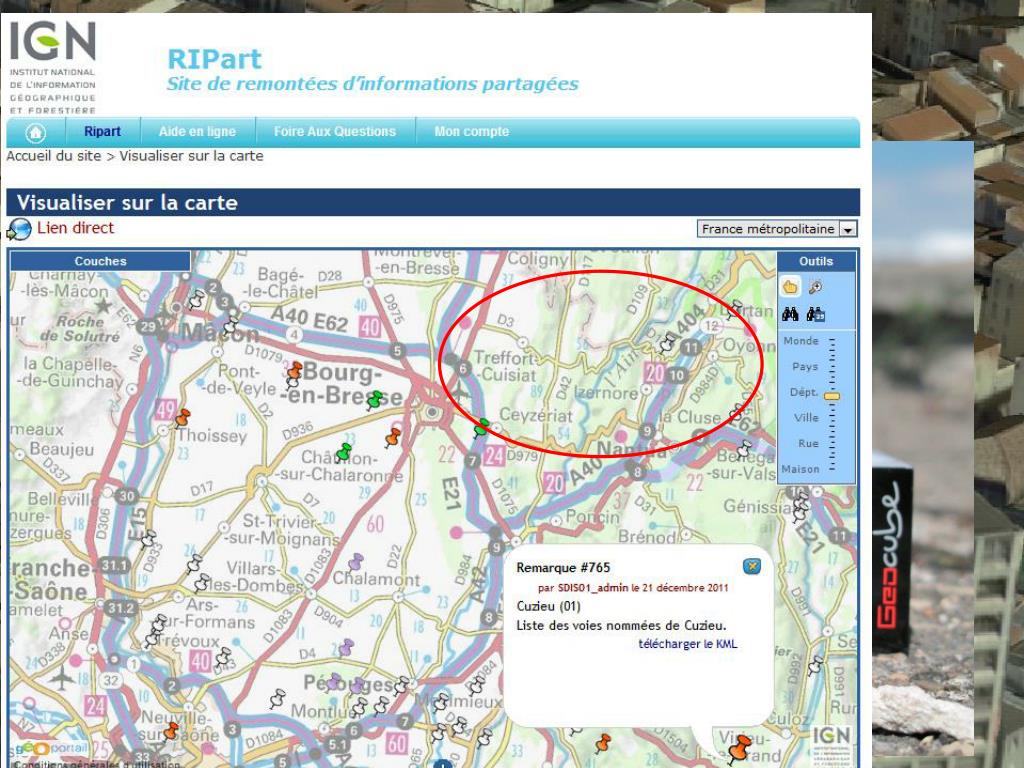1024x768 pixels.
Task: Click the Accueil du site breadcrumb
Action: (54, 156)
